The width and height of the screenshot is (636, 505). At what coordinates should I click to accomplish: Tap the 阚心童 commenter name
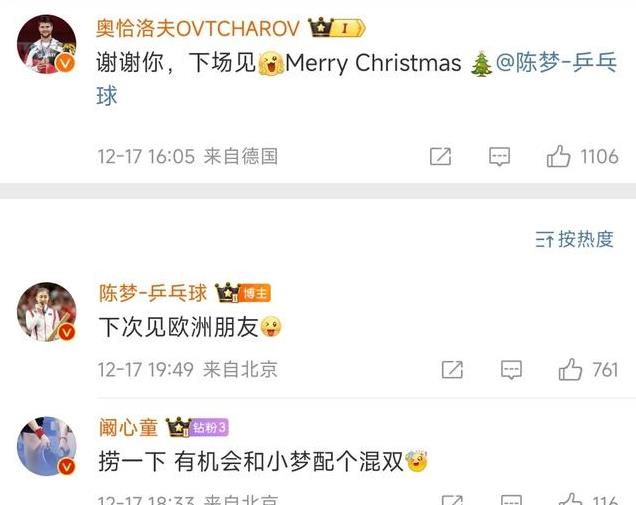pos(128,428)
